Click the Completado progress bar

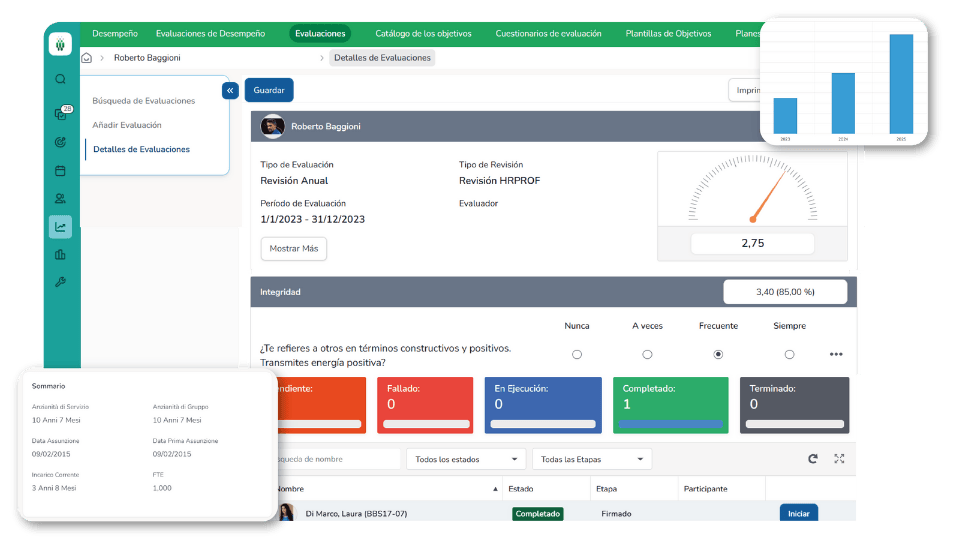click(672, 424)
